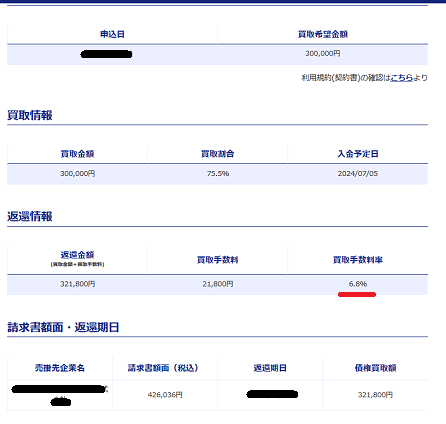Select the 入金予定日 column header
The image size is (446, 424).
(x=358, y=154)
